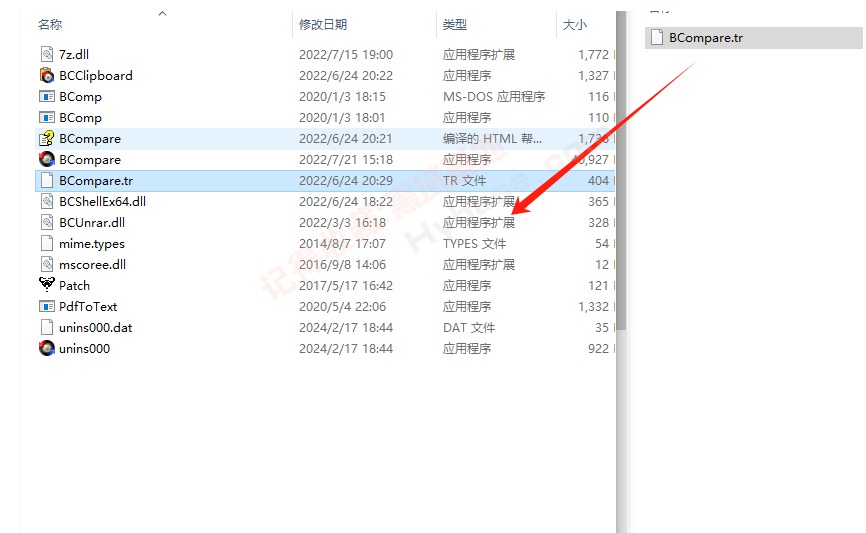Click type cell TYPES 文件
This screenshot has width=866, height=533.
click(474, 243)
